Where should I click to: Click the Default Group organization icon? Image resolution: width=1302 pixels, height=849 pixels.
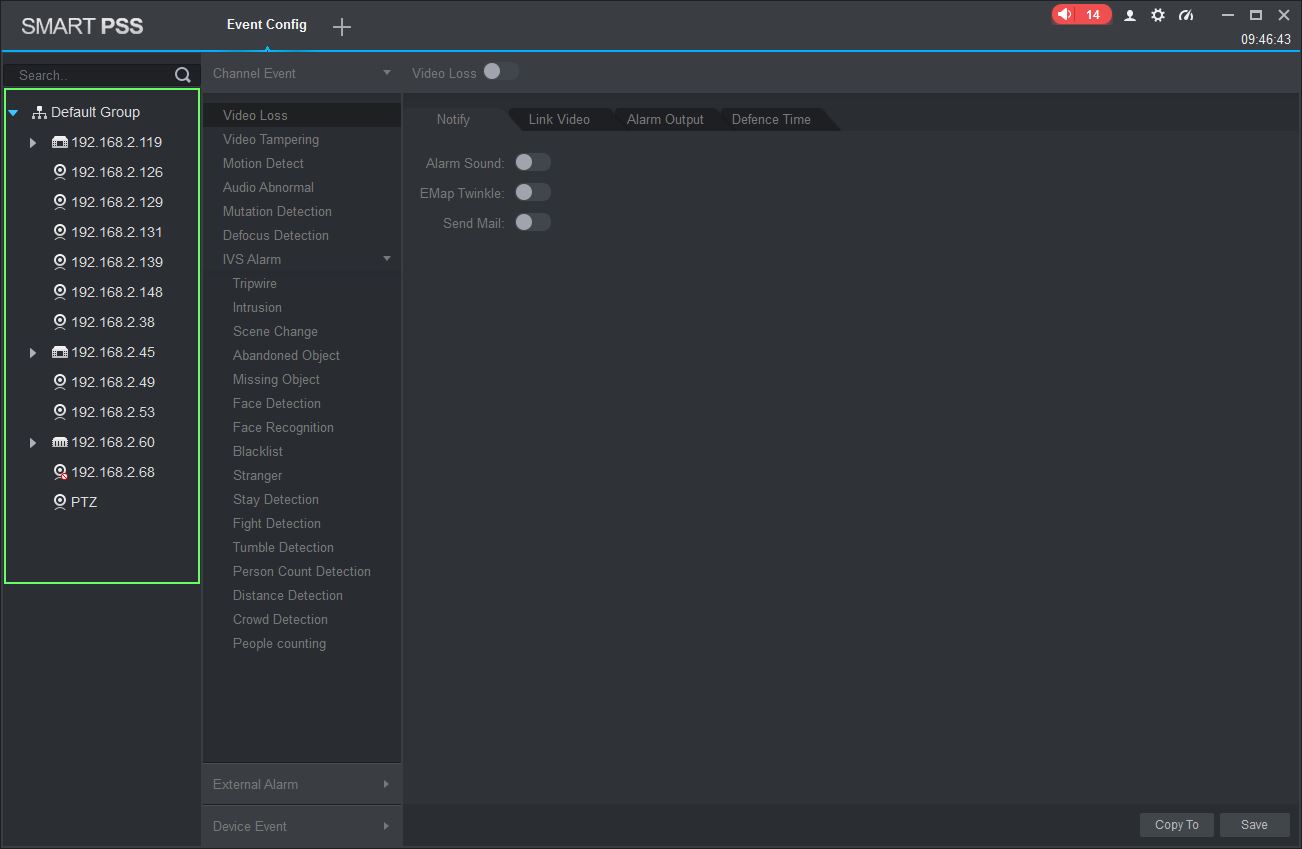[40, 112]
